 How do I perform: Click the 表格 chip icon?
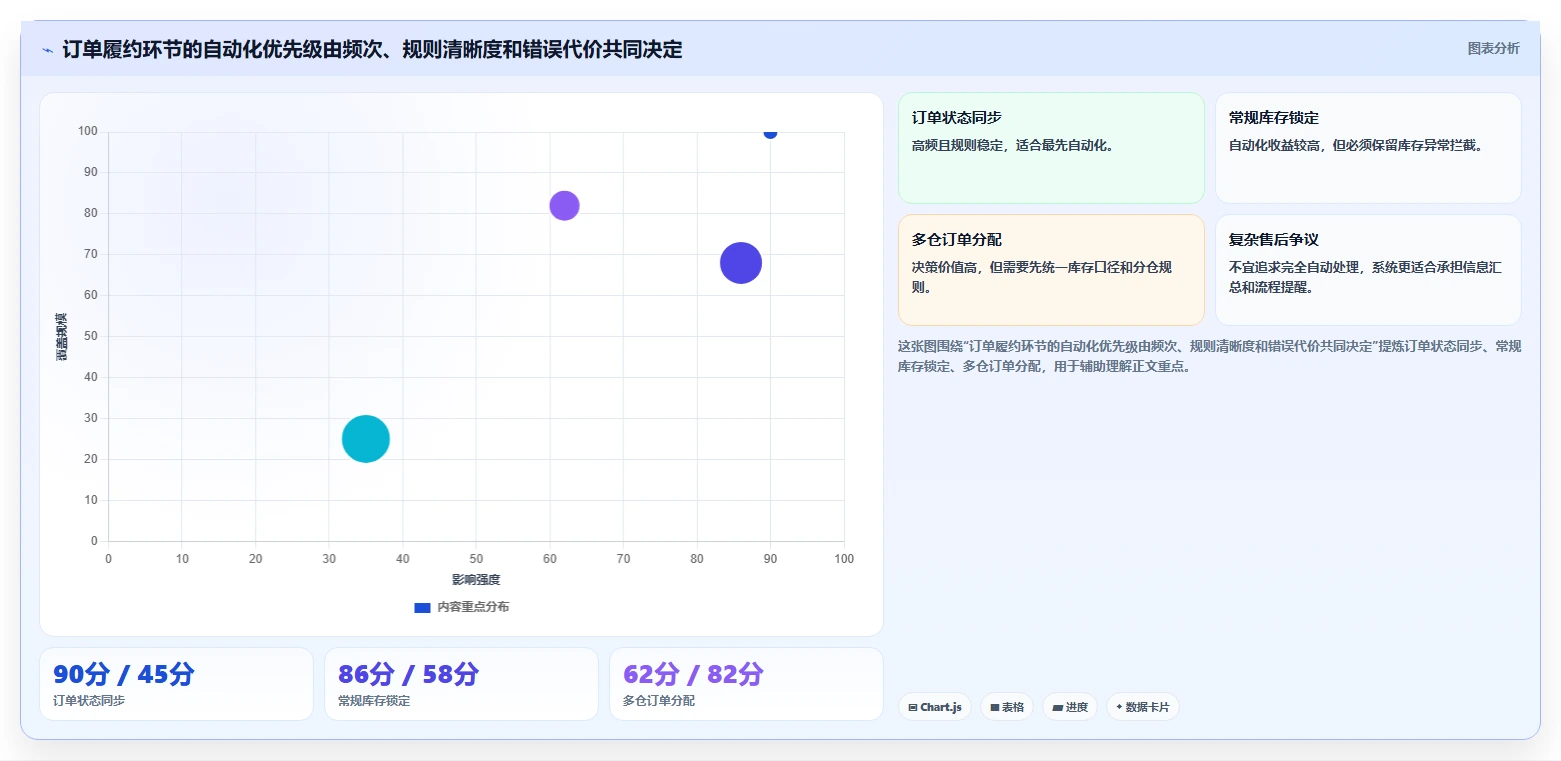995,707
